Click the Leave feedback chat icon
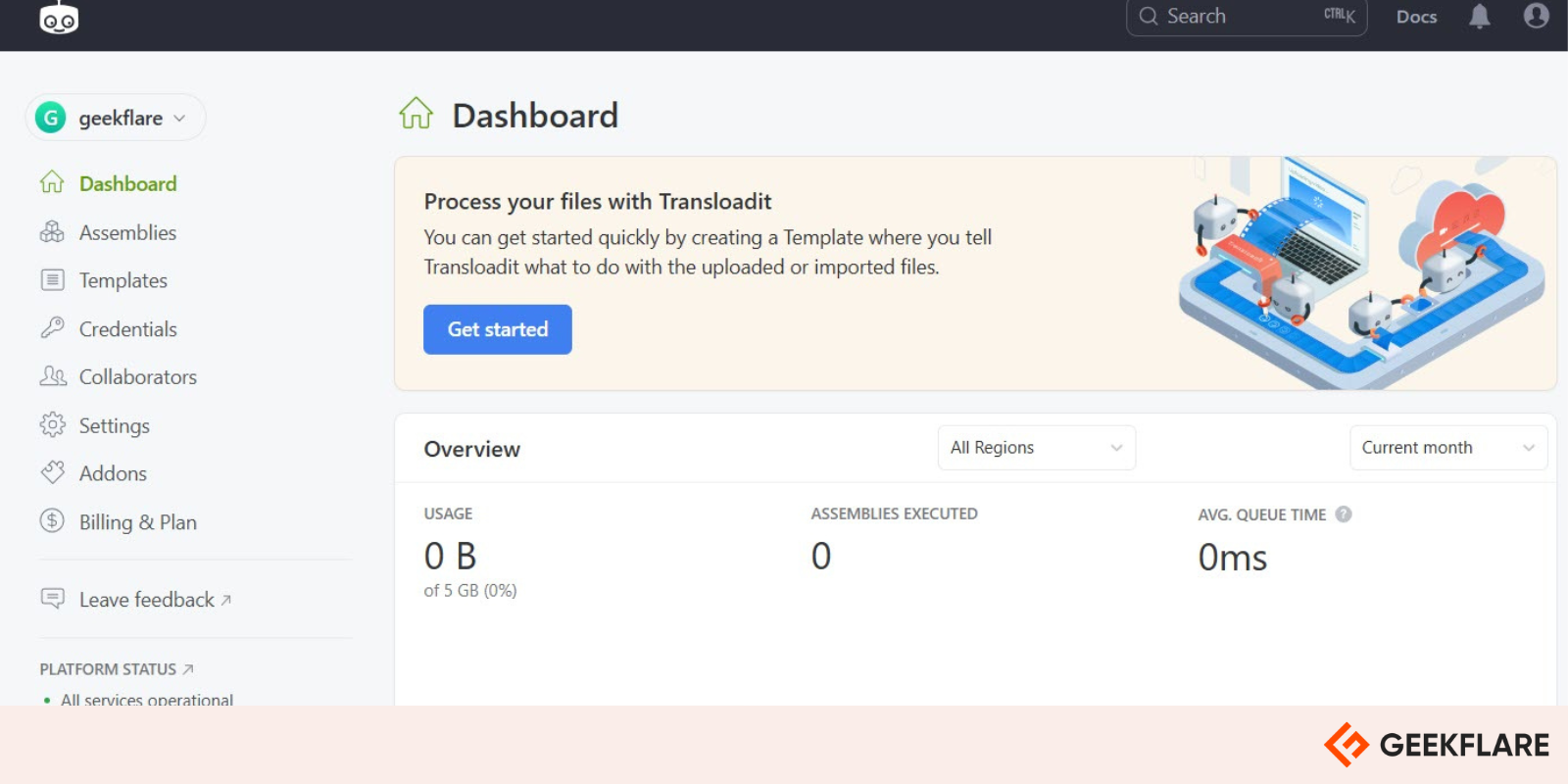 pyautogui.click(x=52, y=598)
